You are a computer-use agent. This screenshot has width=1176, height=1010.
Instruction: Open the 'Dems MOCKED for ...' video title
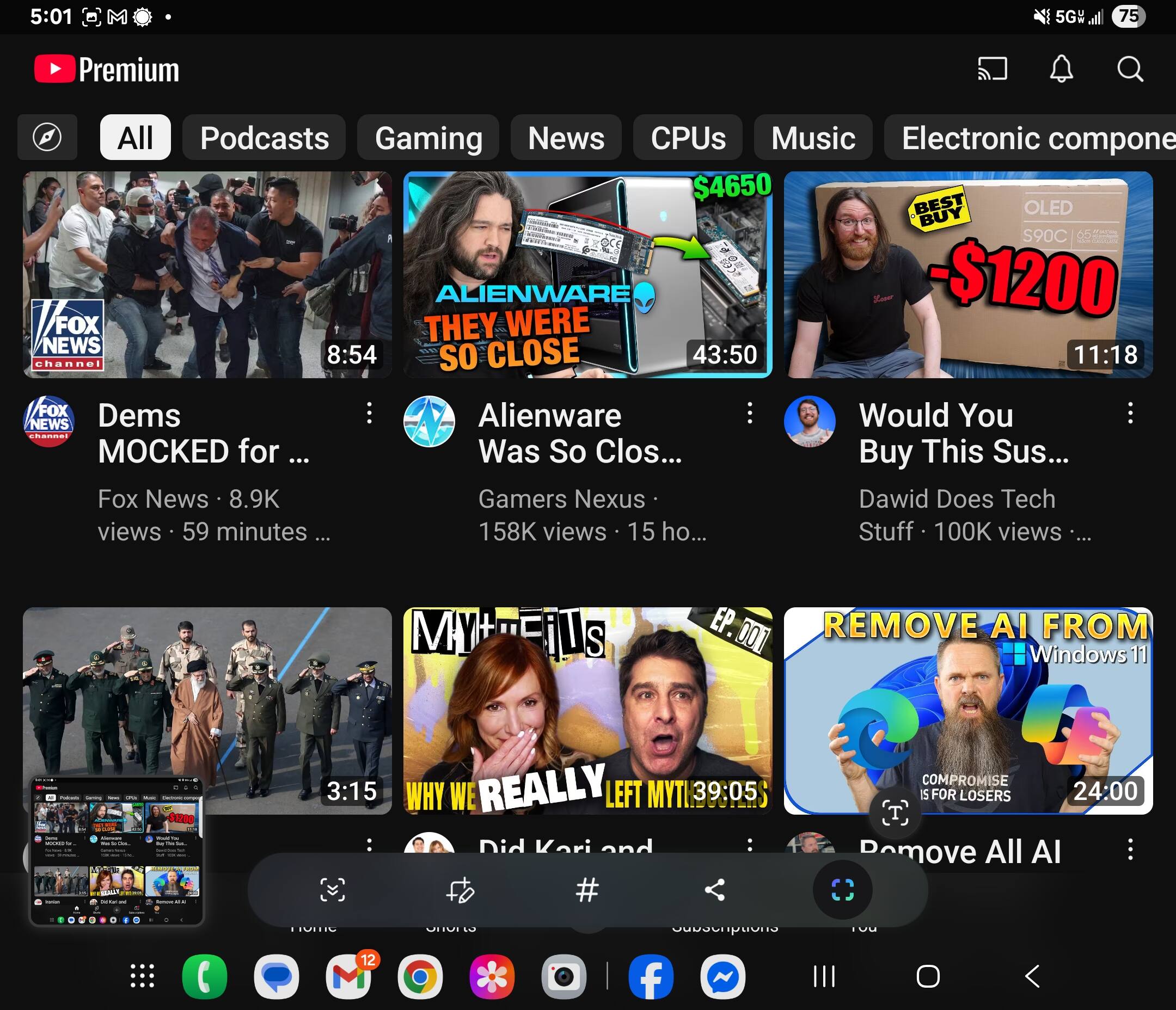[x=204, y=434]
